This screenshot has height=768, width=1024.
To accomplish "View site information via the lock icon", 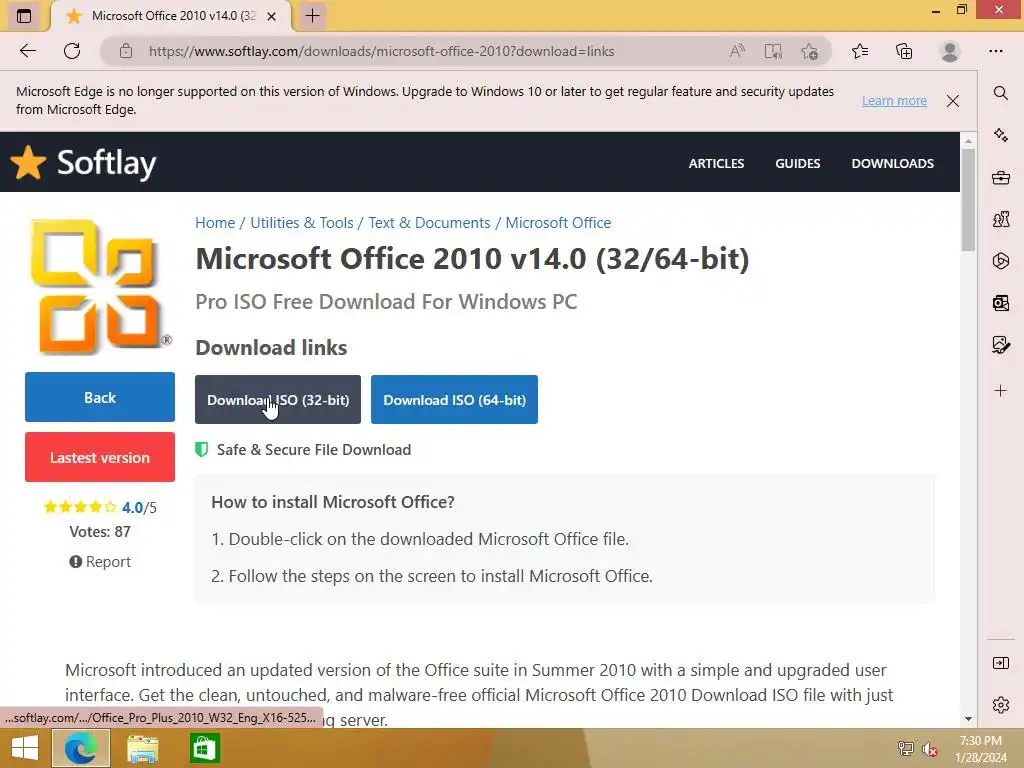I will coord(126,51).
